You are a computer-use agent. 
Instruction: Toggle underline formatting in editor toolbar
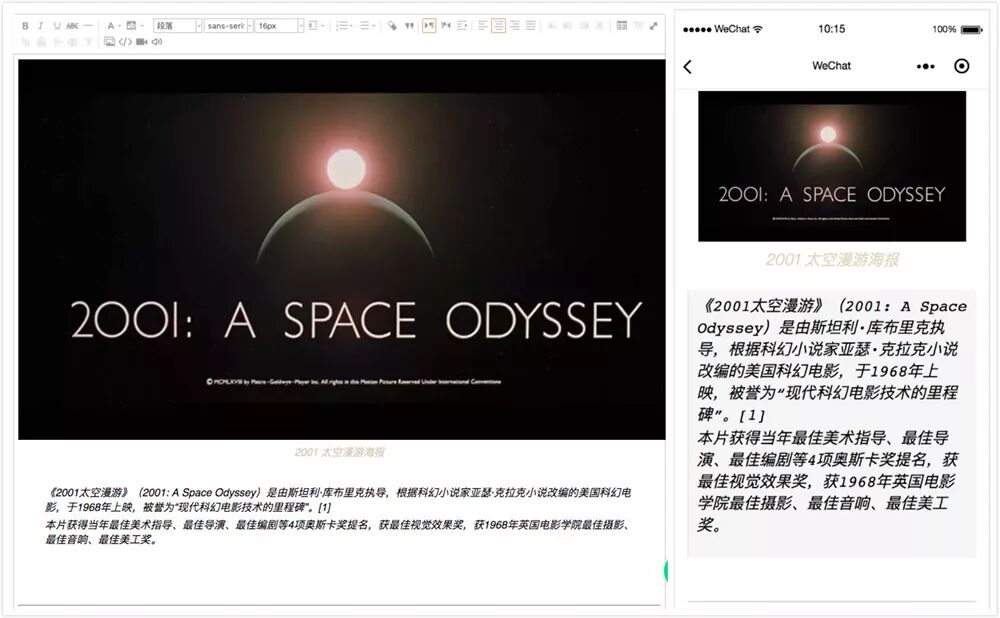57,26
